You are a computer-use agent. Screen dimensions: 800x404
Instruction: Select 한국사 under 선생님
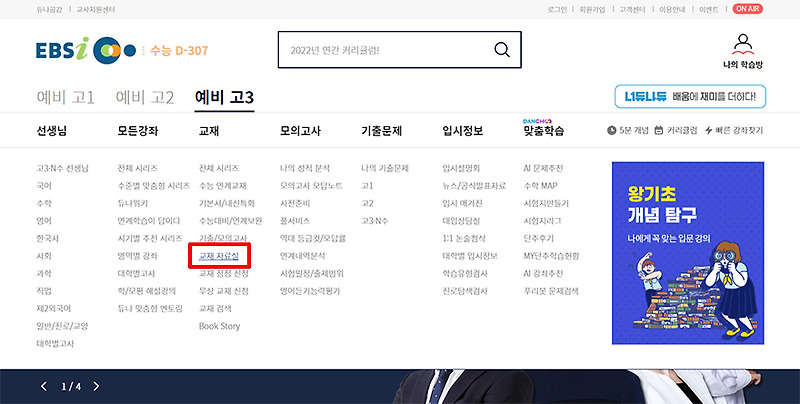pos(47,238)
